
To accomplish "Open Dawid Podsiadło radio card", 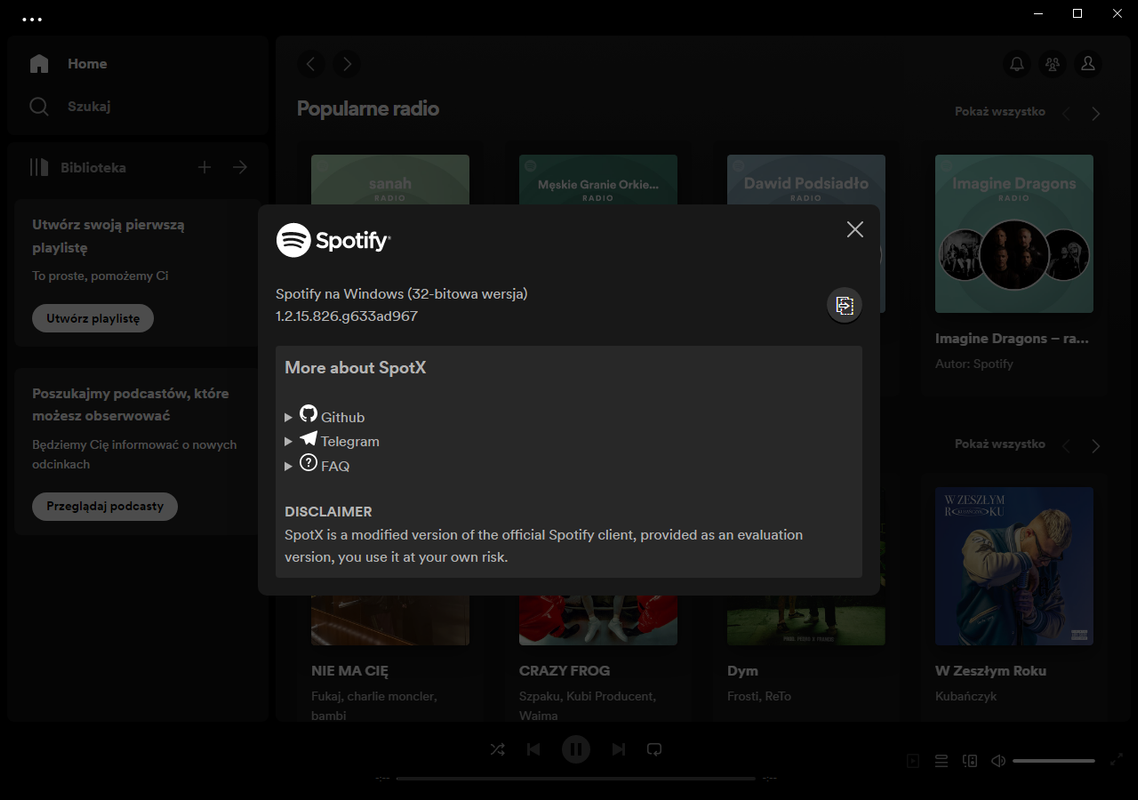I will pos(806,179).
